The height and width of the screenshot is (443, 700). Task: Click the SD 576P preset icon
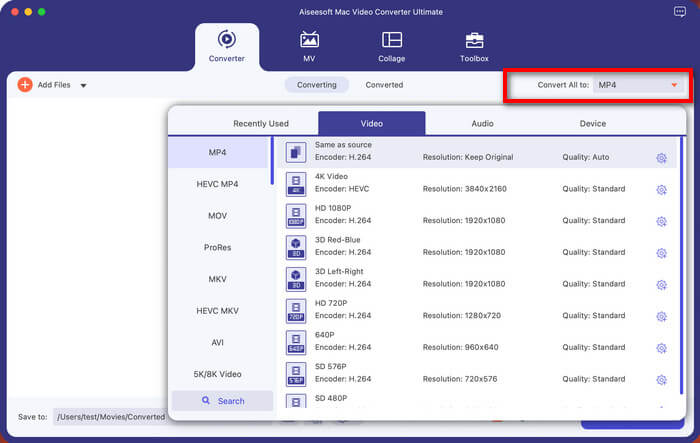[x=296, y=374]
